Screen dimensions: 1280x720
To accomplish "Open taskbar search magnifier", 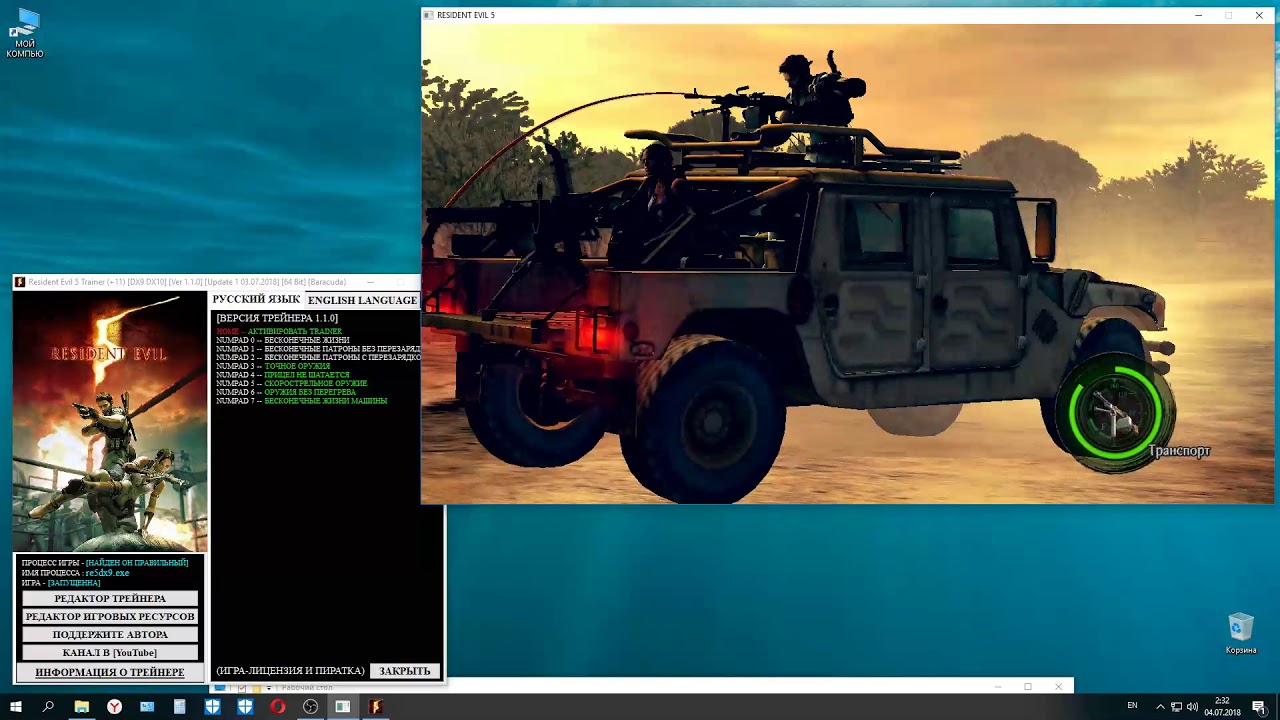I will (48, 707).
